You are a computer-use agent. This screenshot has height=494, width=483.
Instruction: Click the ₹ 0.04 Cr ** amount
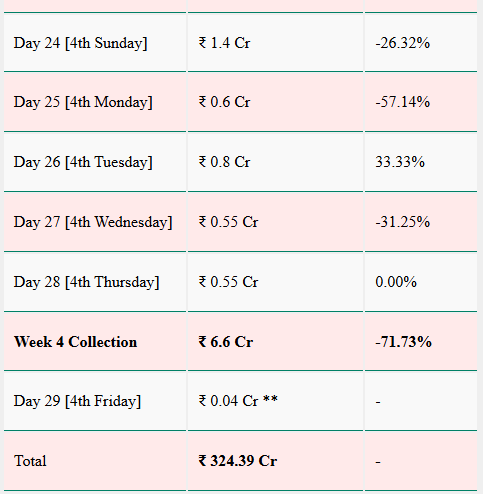(x=238, y=401)
